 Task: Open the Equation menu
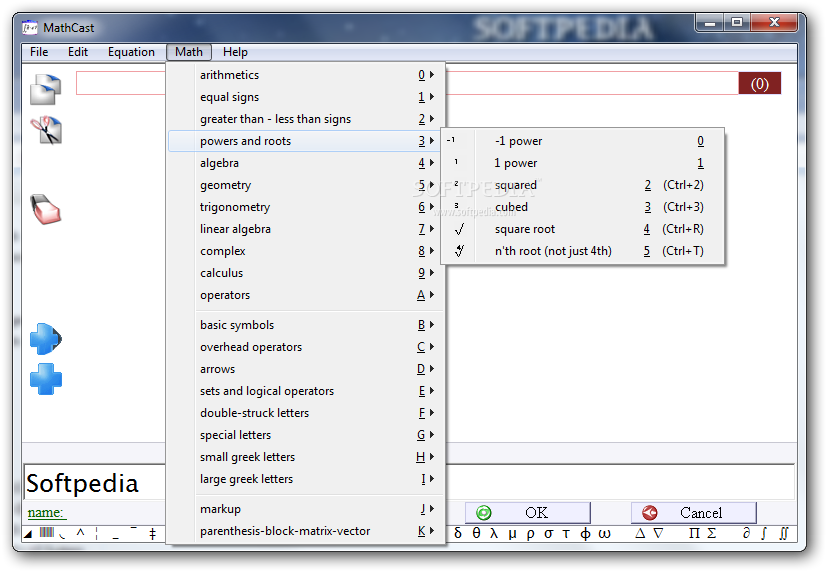(x=131, y=52)
